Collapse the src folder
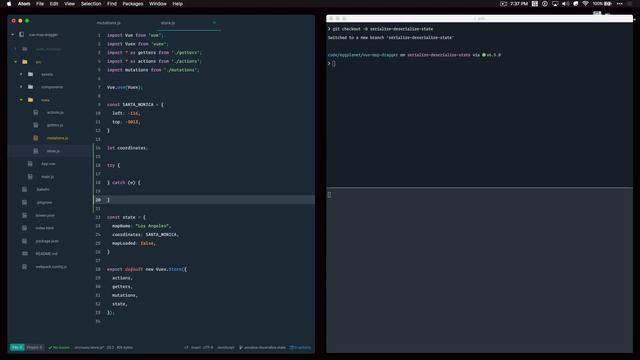The height and width of the screenshot is (360, 640). (16, 62)
